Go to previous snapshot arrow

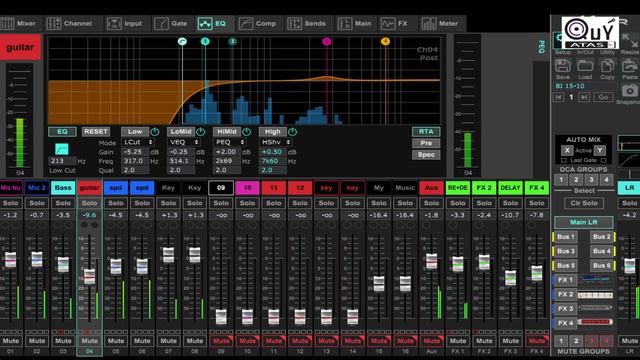558,97
